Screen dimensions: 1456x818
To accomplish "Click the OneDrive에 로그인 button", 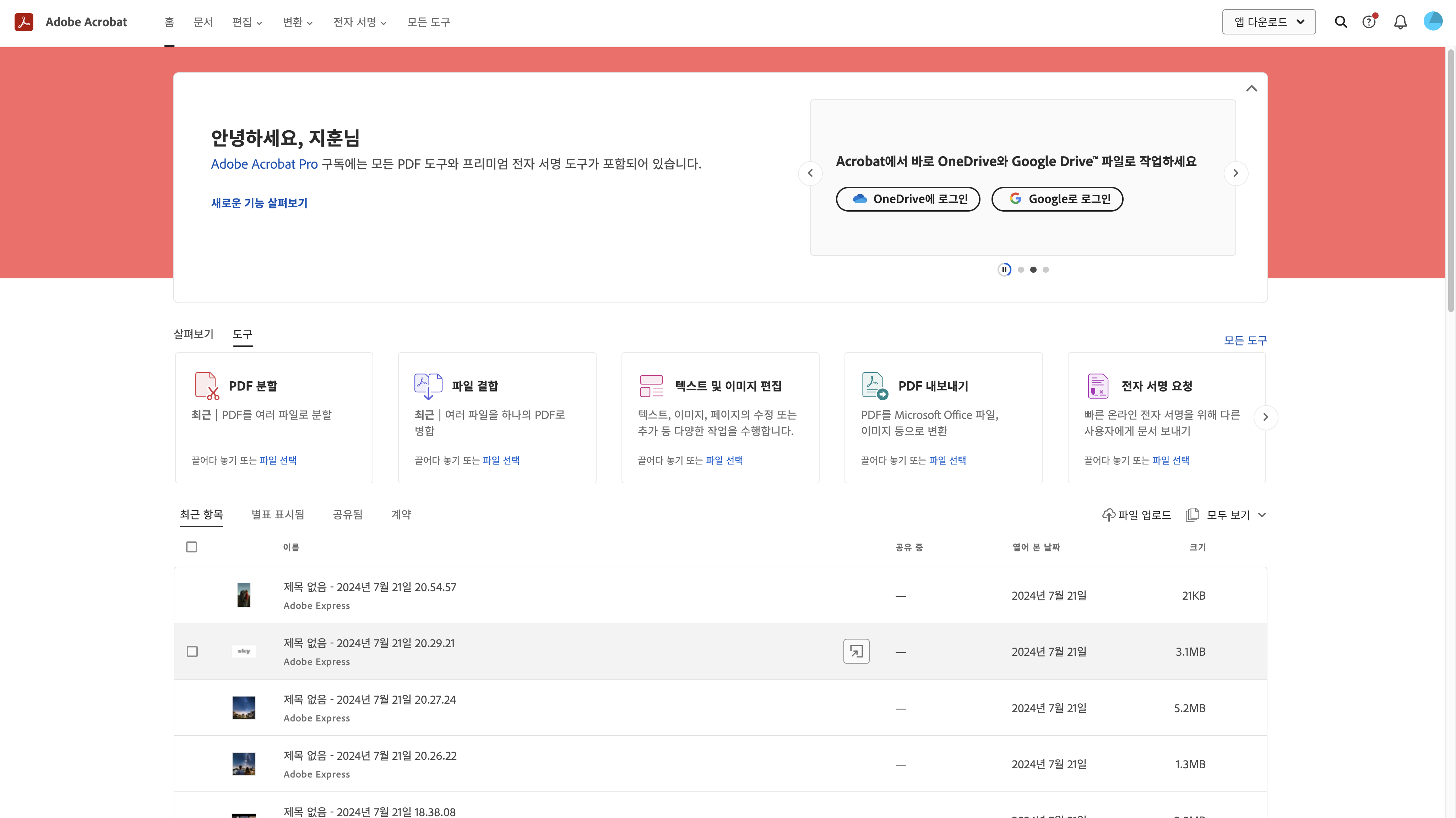I will pos(908,199).
